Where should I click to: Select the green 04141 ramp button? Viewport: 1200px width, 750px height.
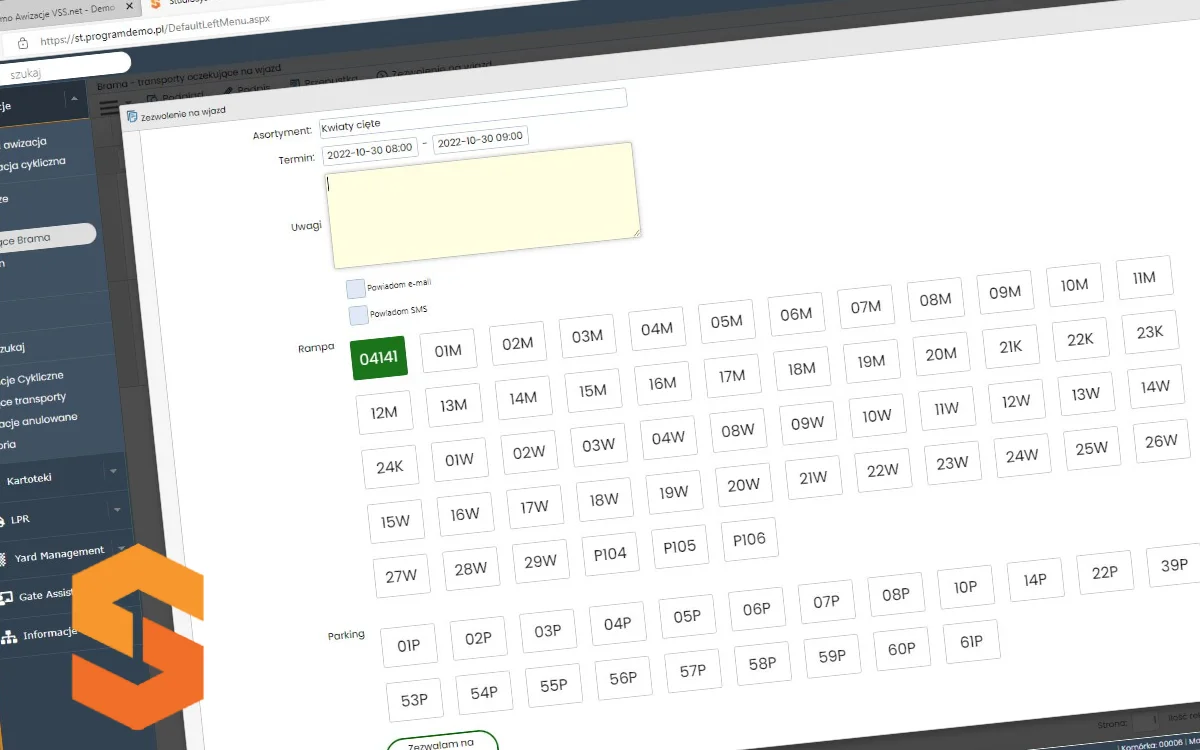(379, 358)
